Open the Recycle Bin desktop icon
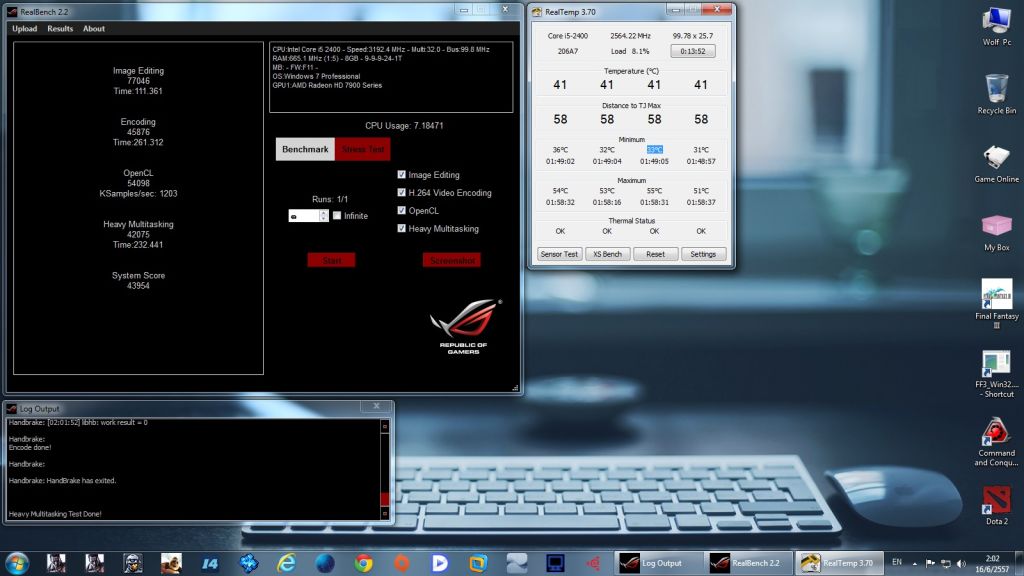Viewport: 1024px width, 576px height. click(x=997, y=95)
